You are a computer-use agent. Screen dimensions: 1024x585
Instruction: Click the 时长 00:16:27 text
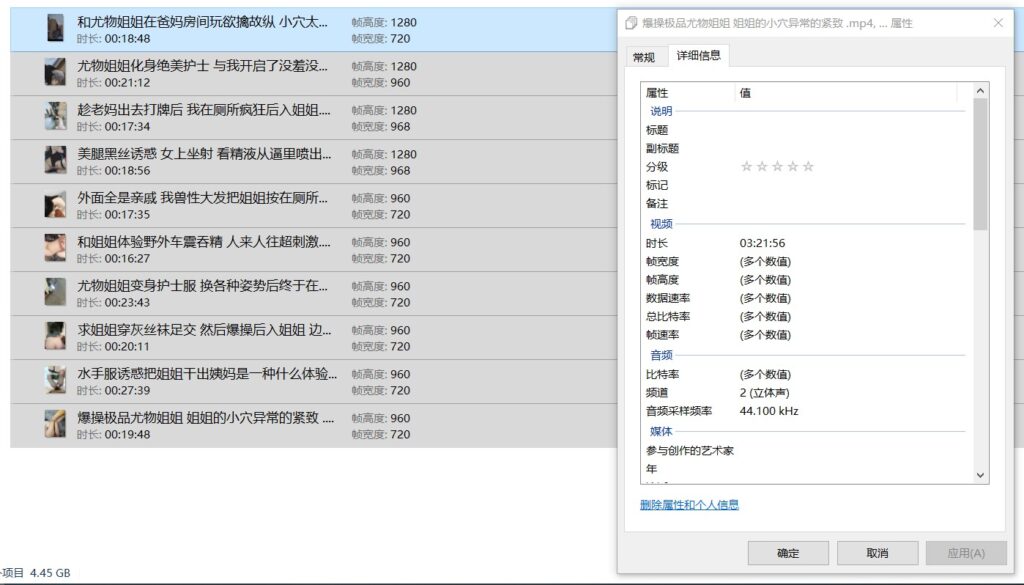(113, 259)
